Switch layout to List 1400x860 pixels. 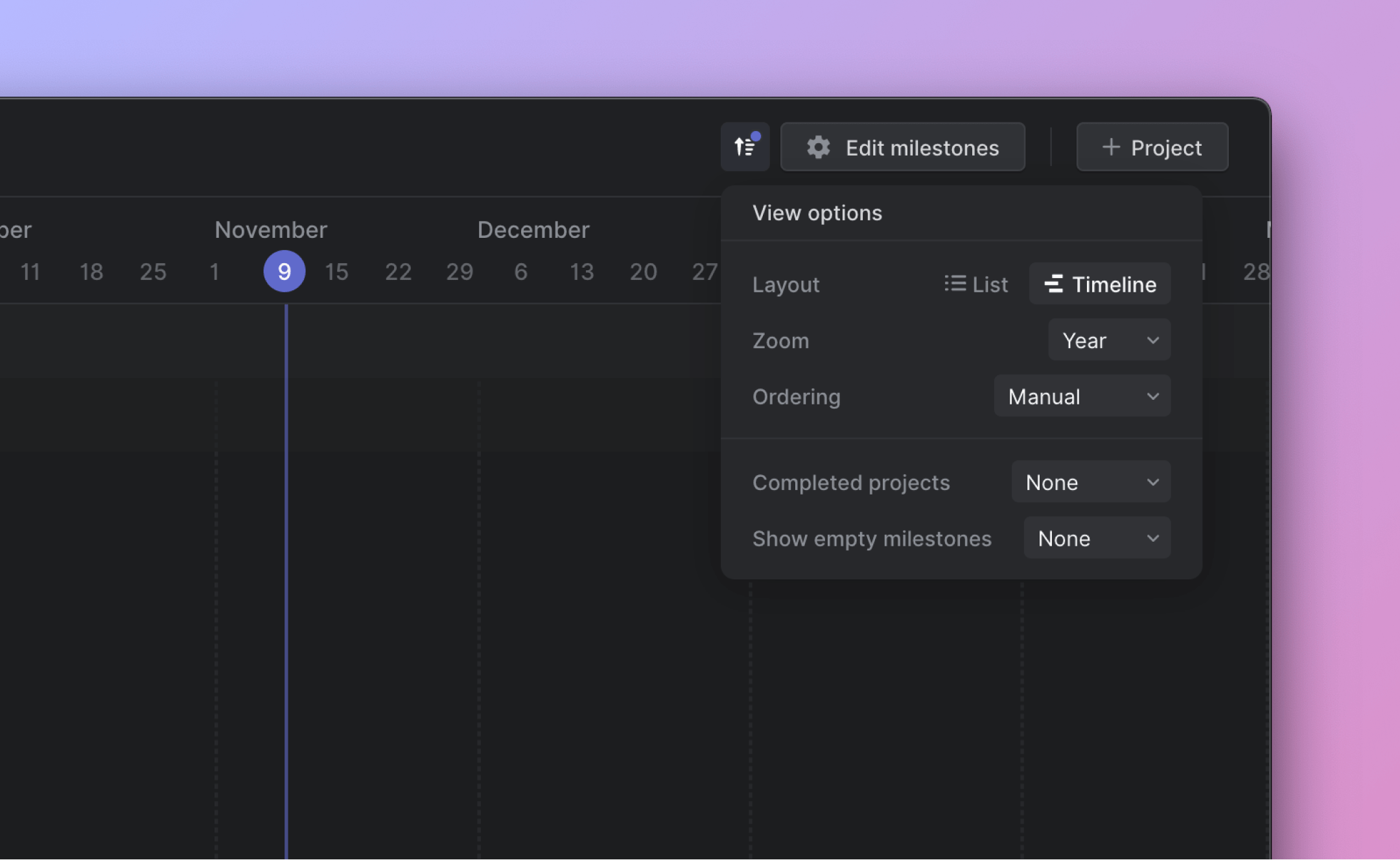point(976,284)
